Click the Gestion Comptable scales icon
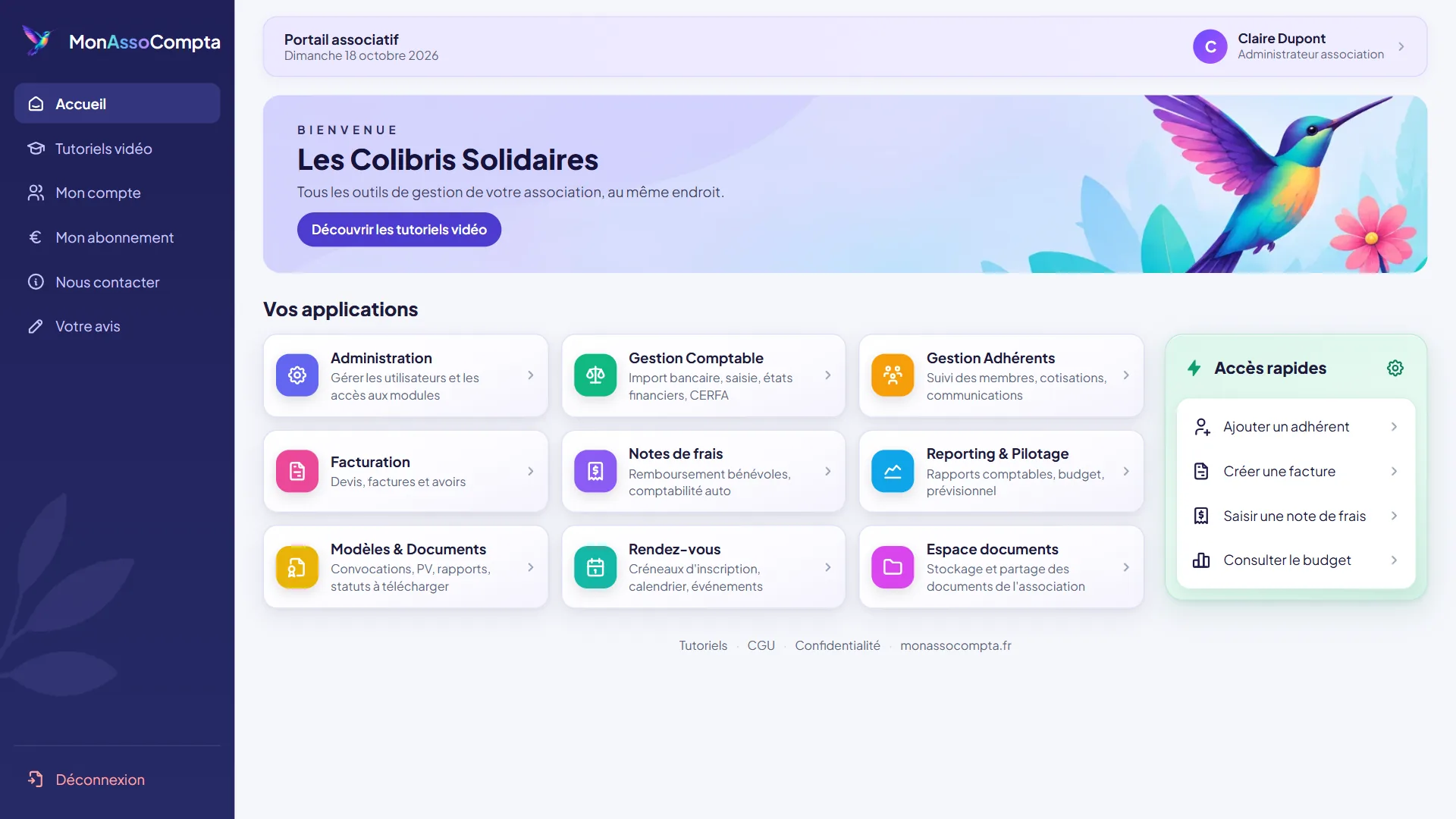The image size is (1456, 819). pyautogui.click(x=595, y=375)
